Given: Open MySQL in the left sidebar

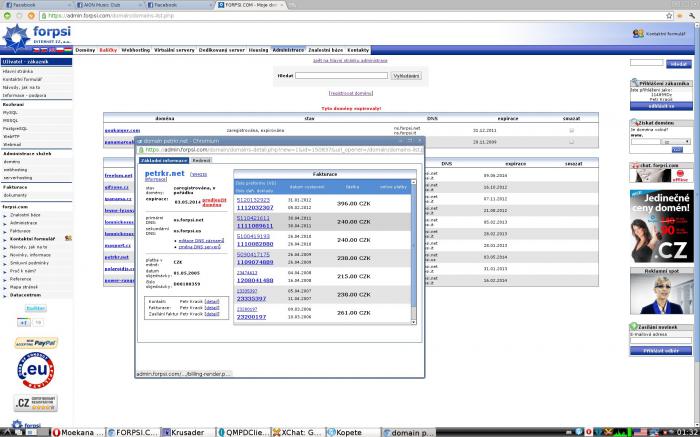Looking at the screenshot, I should pos(11,112).
